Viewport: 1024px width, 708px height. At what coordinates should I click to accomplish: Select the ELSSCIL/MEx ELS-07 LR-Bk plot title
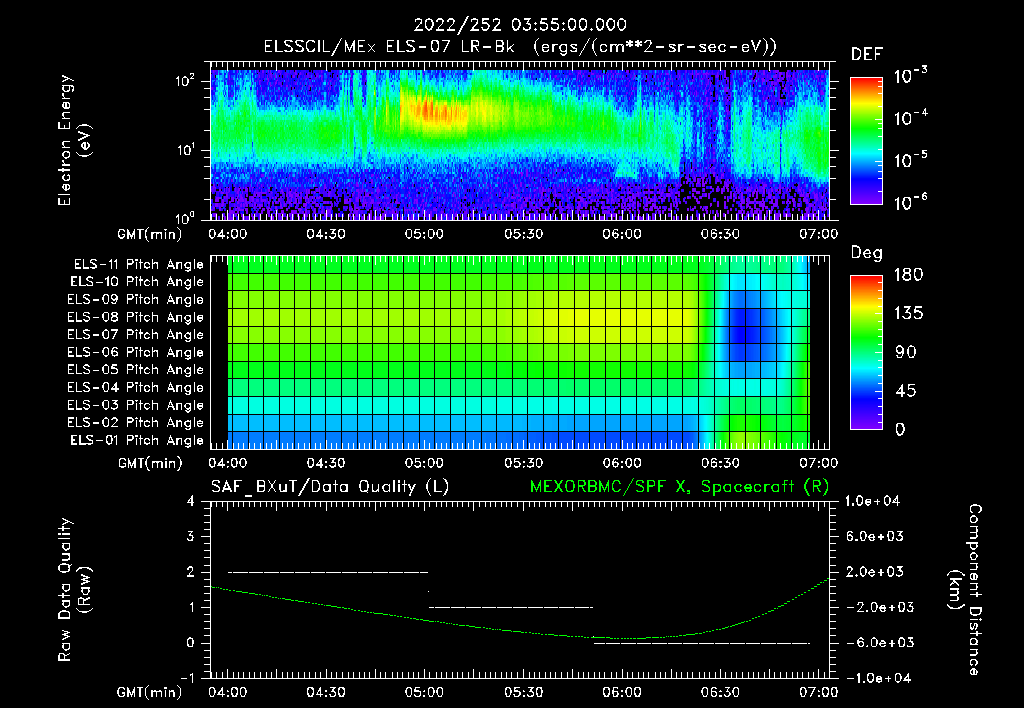(x=520, y=47)
